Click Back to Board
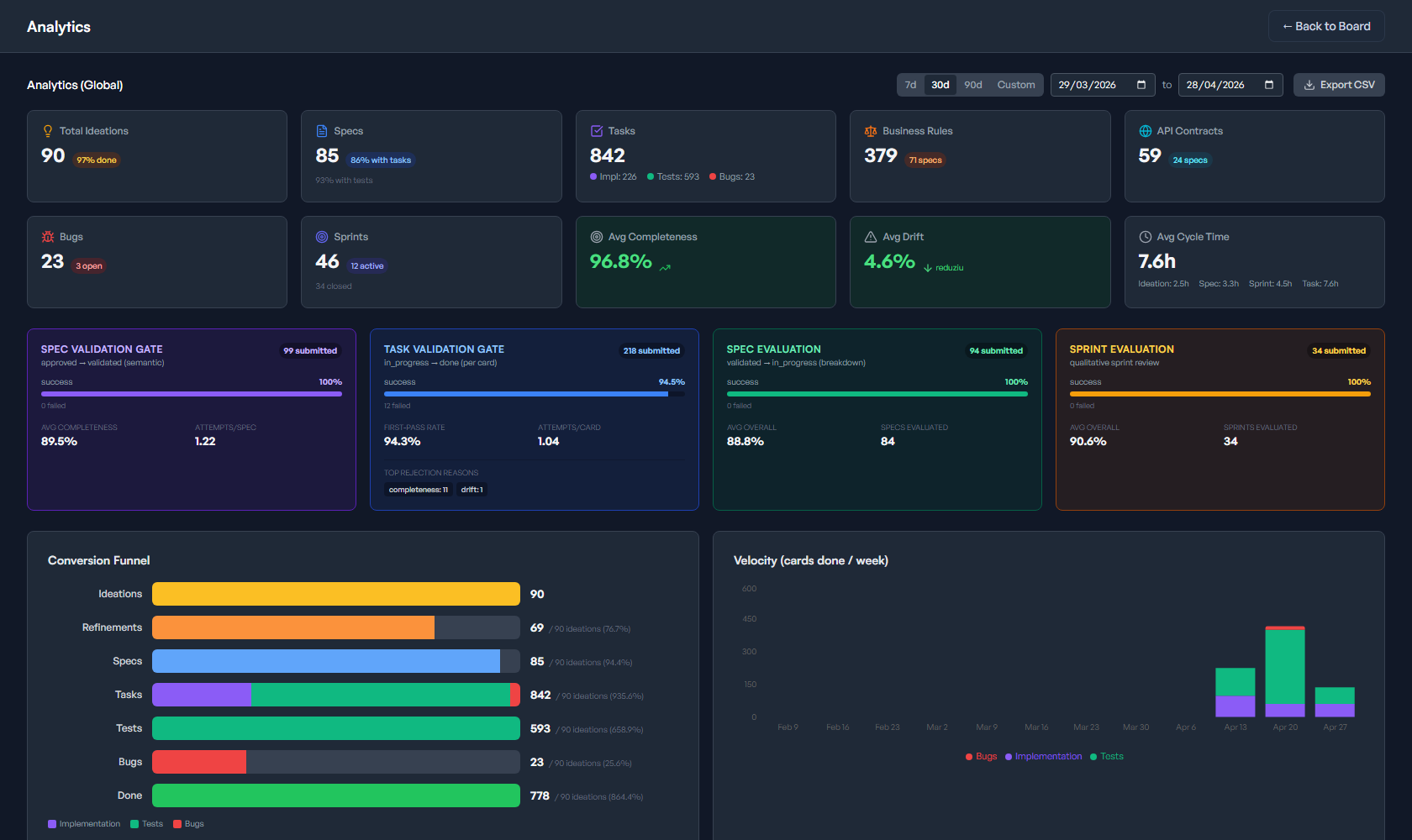The width and height of the screenshot is (1412, 840). point(1326,26)
